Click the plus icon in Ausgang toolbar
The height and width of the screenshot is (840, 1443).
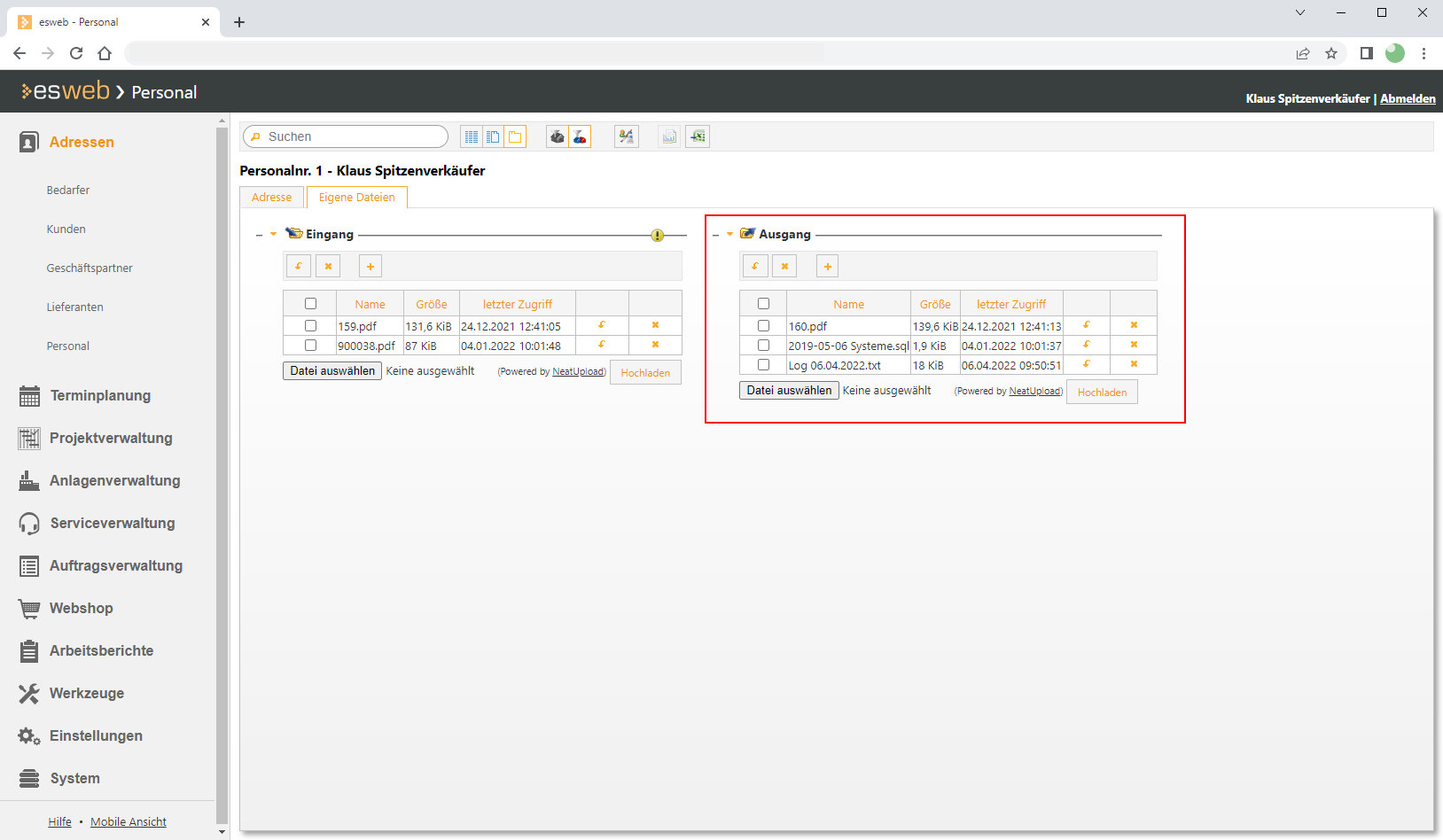(x=827, y=267)
